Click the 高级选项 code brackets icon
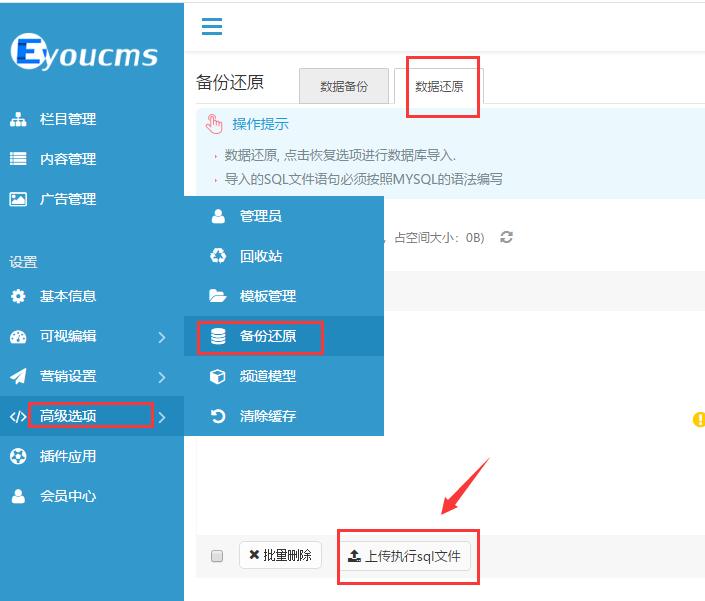705x601 pixels. (x=18, y=417)
